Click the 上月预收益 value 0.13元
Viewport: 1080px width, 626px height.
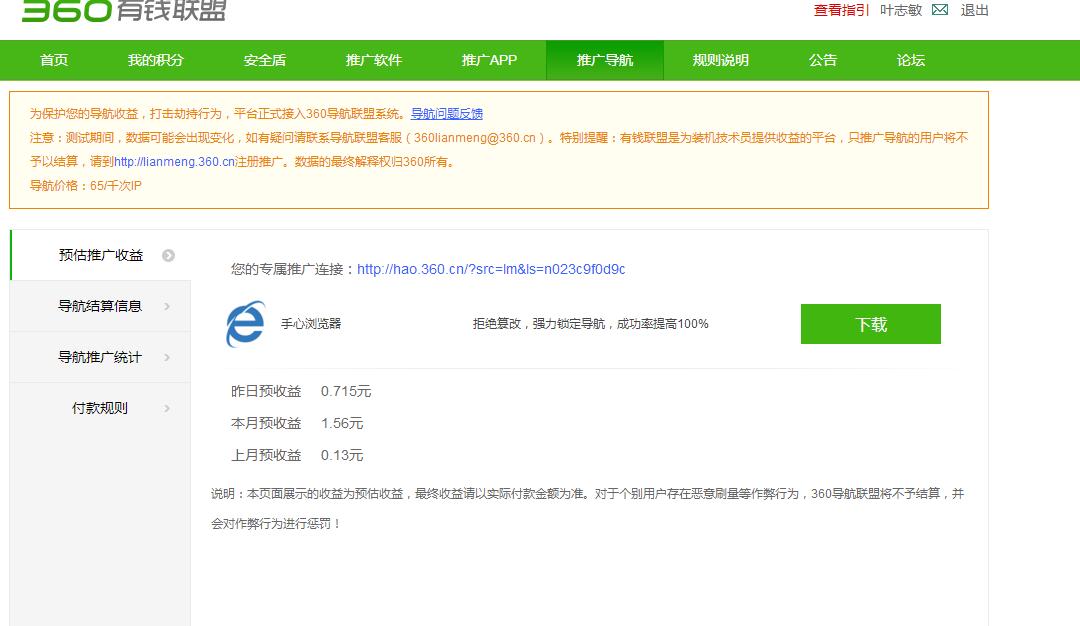tap(342, 455)
